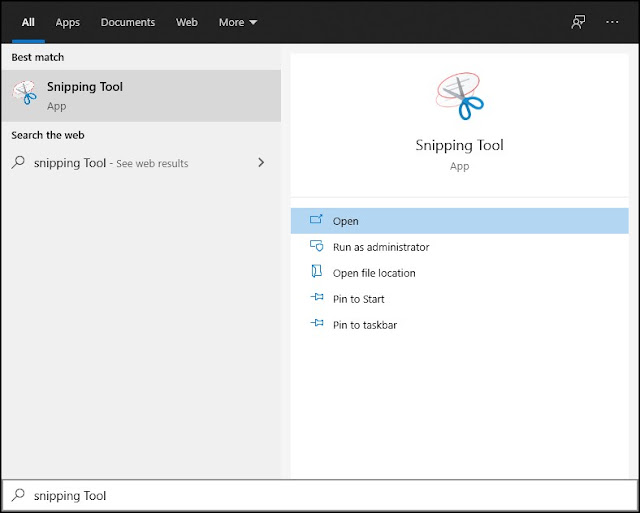
Task: Click the administrator shield icon
Action: pyautogui.click(x=316, y=246)
